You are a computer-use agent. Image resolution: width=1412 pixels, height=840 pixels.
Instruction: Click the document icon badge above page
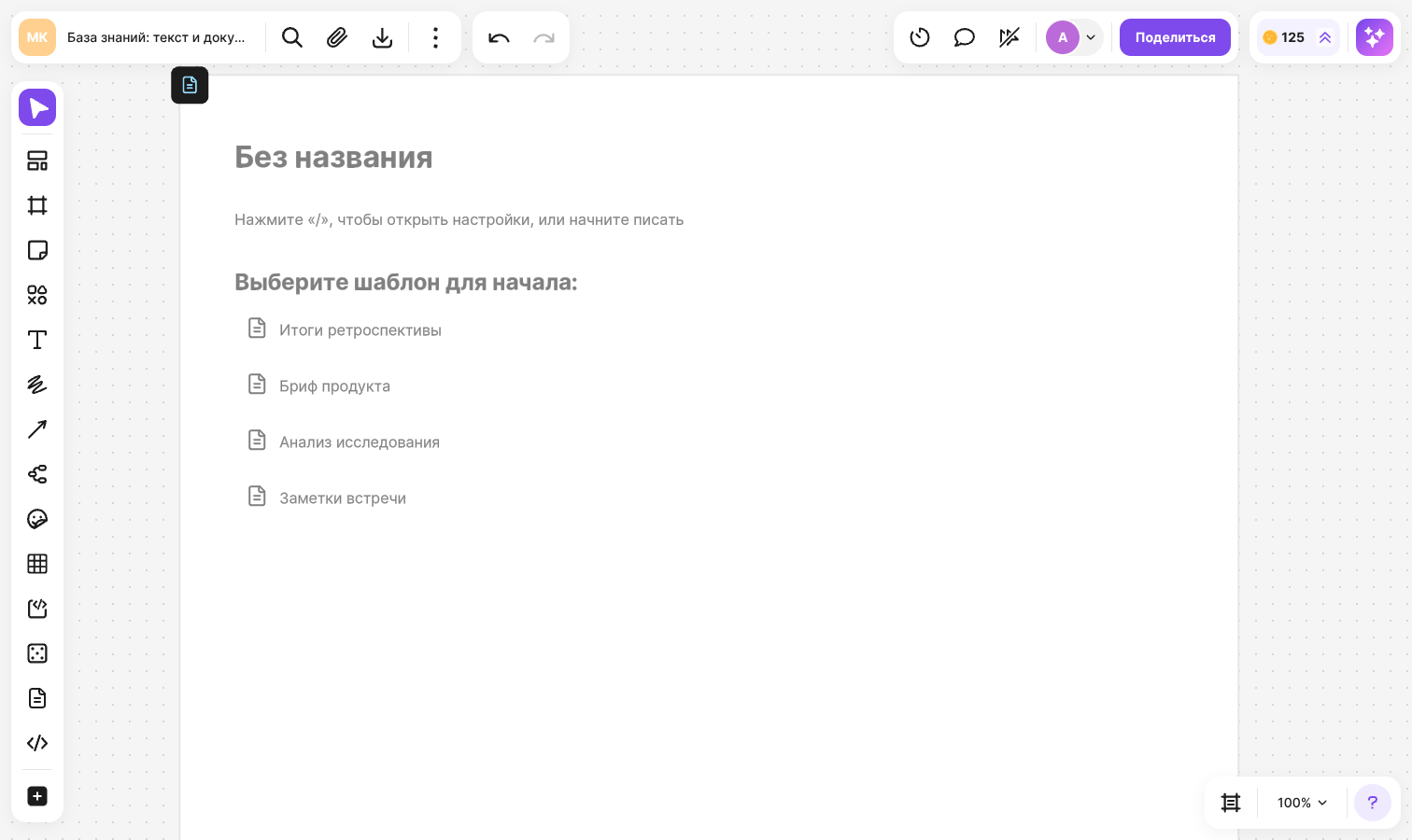[x=190, y=85]
